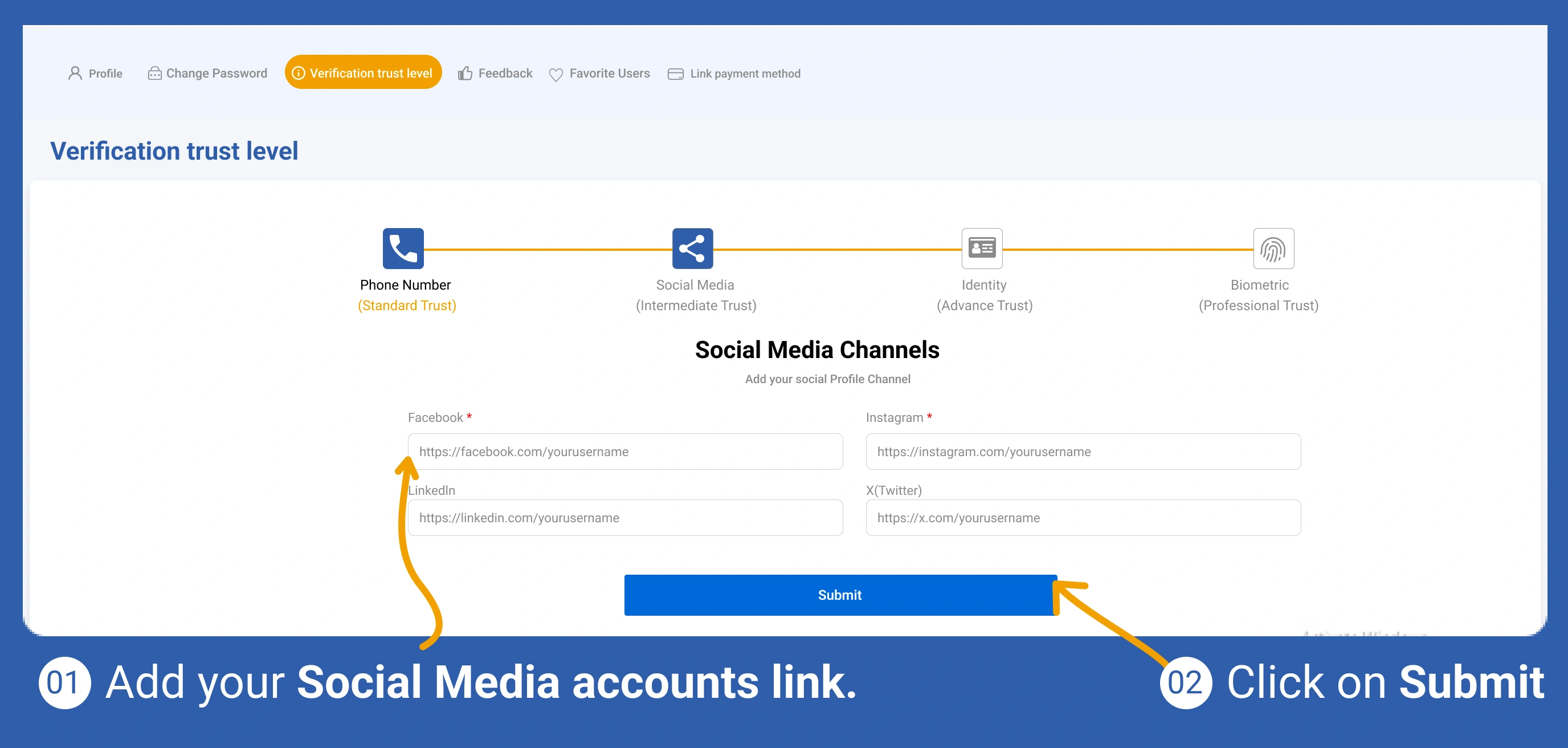Focus the Instagram URL input field
This screenshot has height=748, width=1568.
coord(1083,452)
